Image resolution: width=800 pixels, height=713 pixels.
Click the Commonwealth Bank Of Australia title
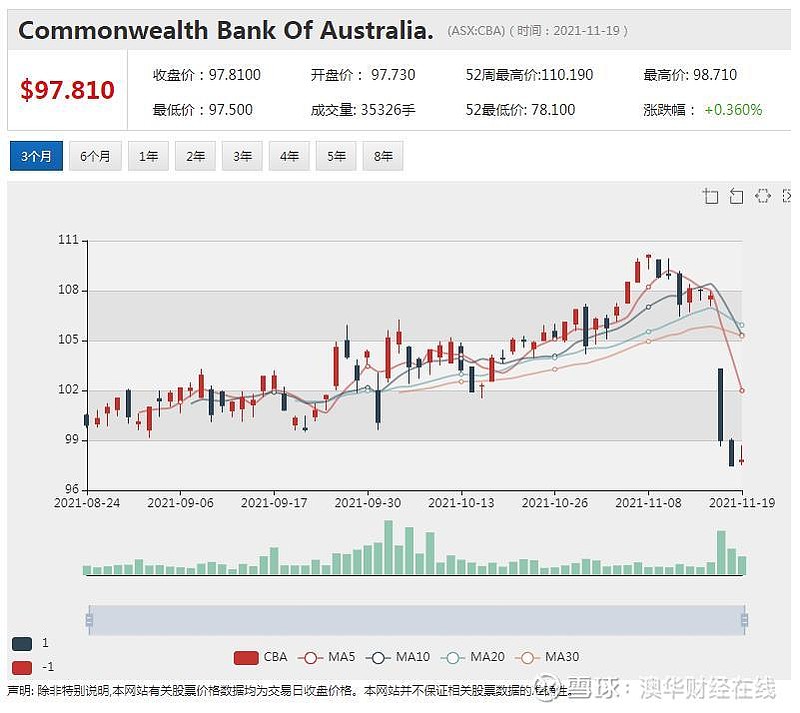pos(226,30)
